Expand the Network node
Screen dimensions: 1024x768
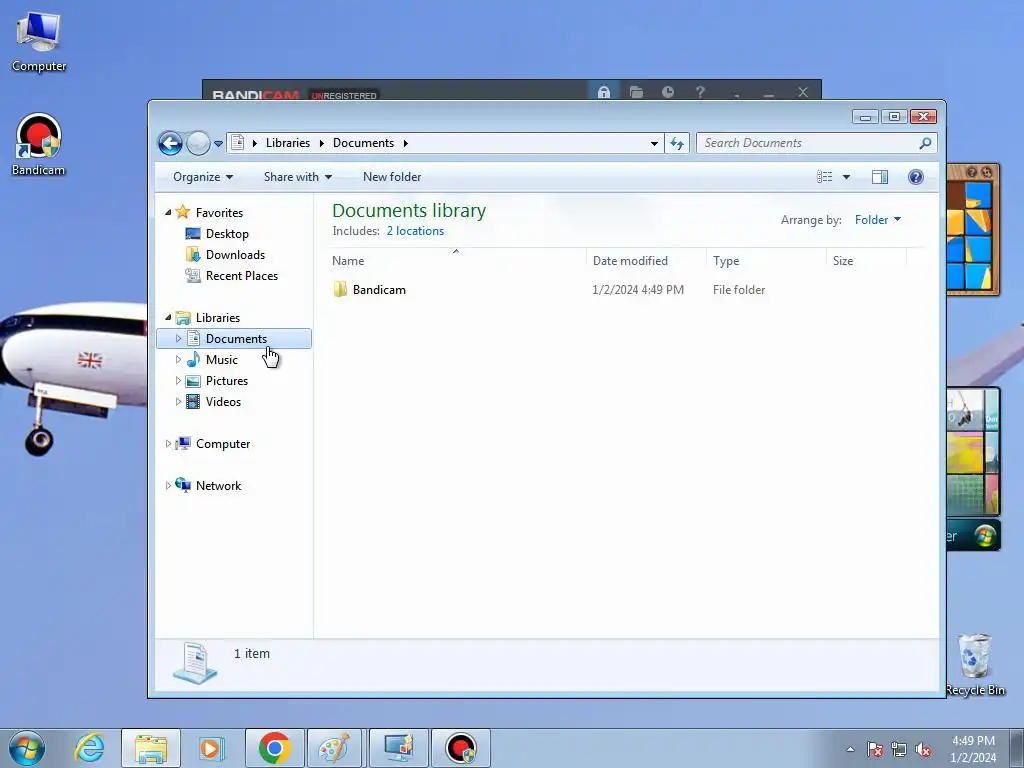(x=168, y=485)
